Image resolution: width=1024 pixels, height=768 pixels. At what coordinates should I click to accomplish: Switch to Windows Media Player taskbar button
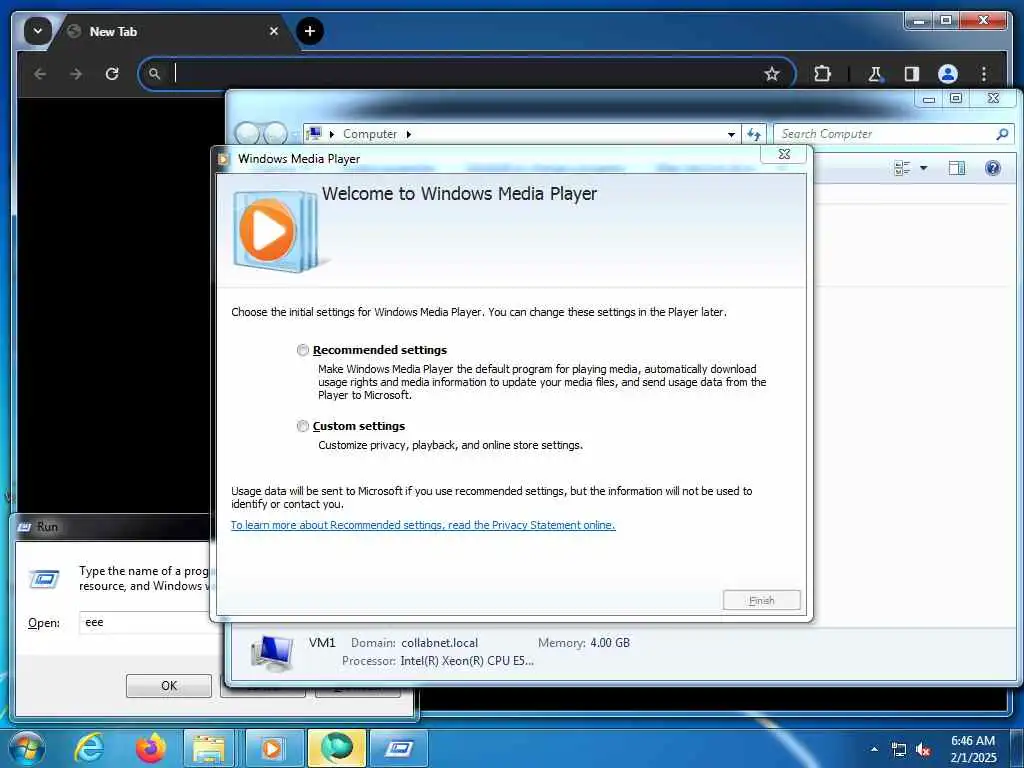[272, 748]
